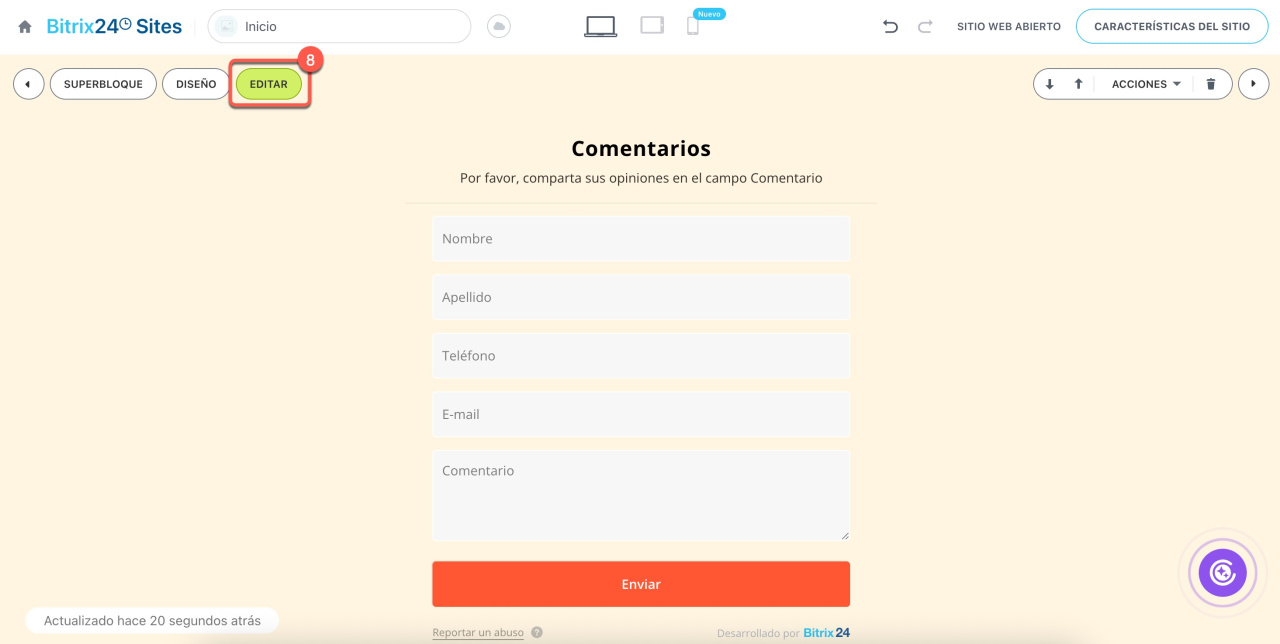
Task: Delete the block with trash icon
Action: click(x=1211, y=84)
